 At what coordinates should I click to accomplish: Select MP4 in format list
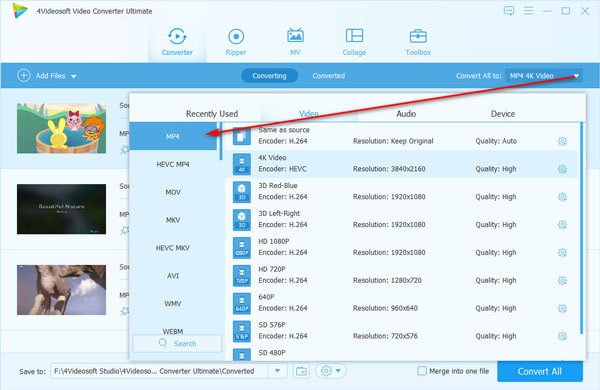(173, 136)
